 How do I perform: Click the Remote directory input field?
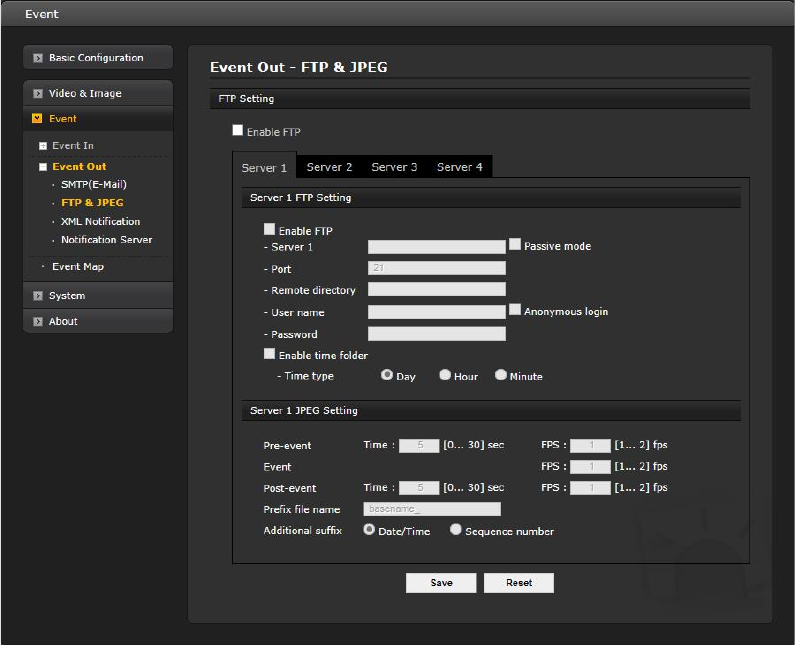click(x=436, y=290)
